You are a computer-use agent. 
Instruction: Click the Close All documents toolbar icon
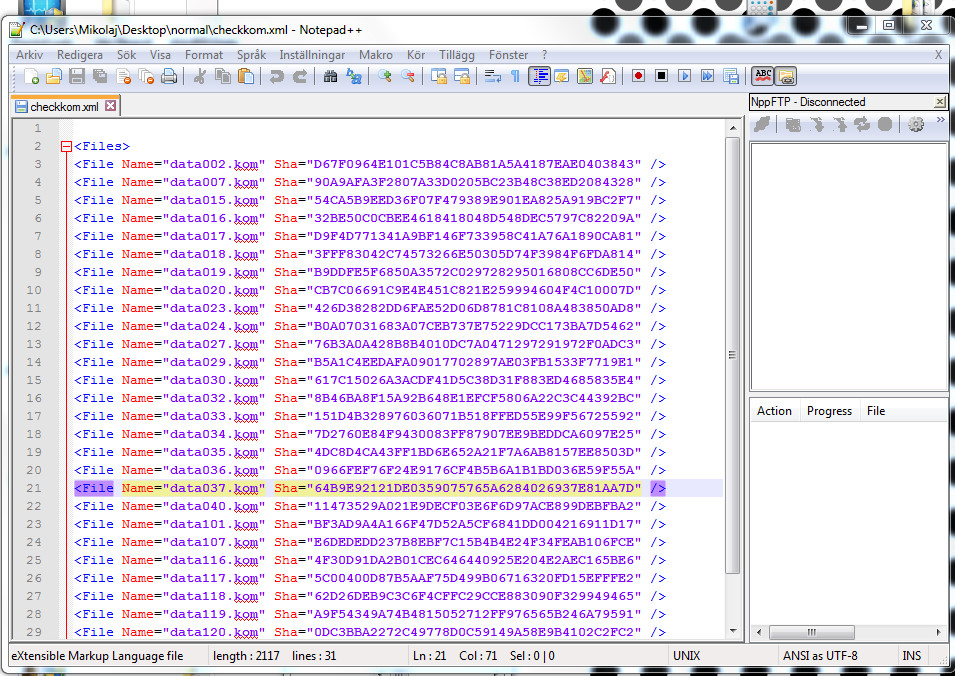(146, 76)
